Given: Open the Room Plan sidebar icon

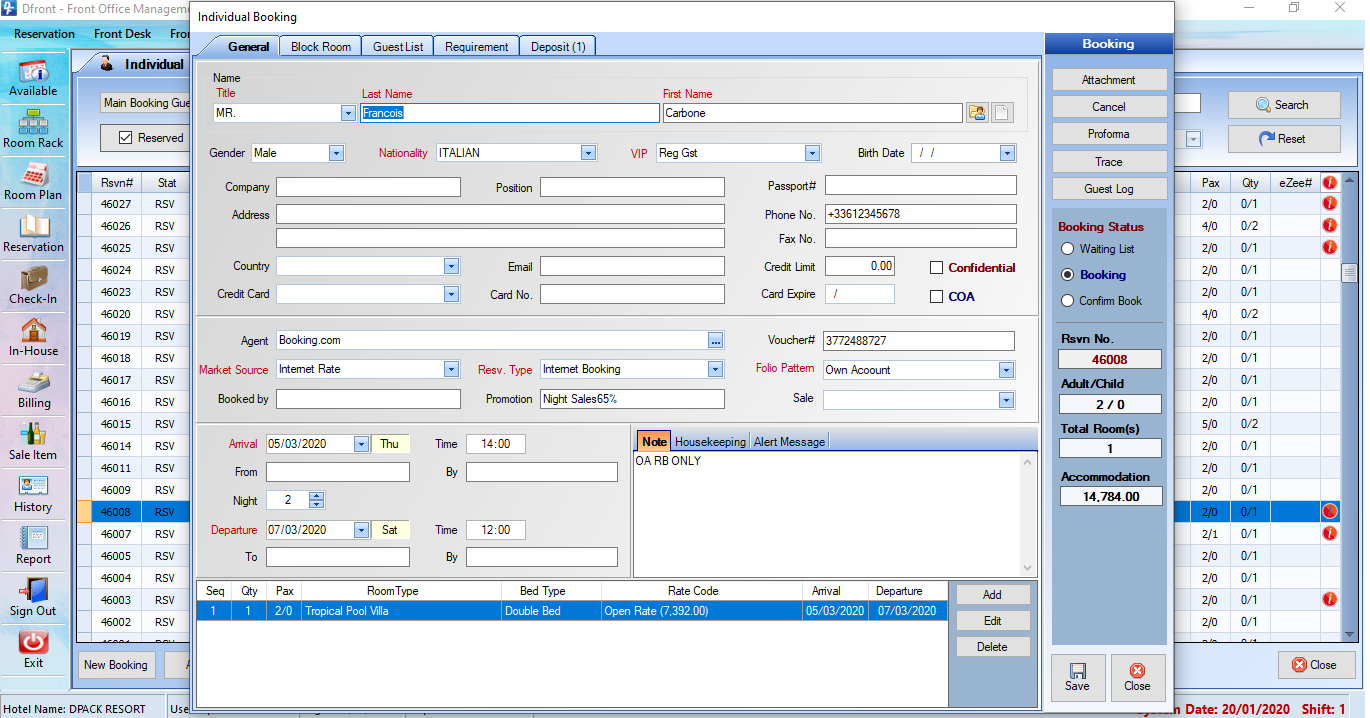Looking at the screenshot, I should (x=33, y=182).
